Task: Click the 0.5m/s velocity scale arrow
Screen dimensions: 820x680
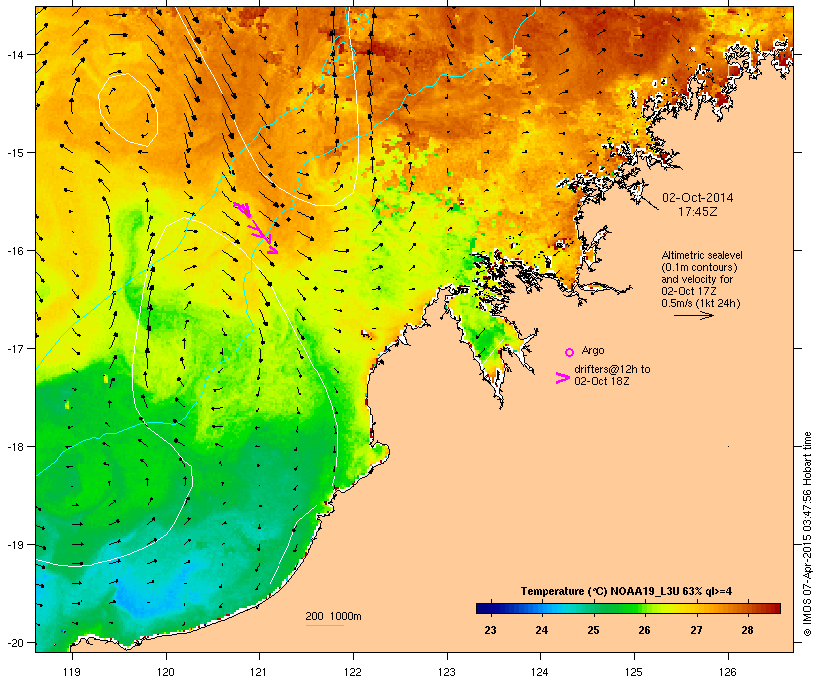Action: [693, 315]
